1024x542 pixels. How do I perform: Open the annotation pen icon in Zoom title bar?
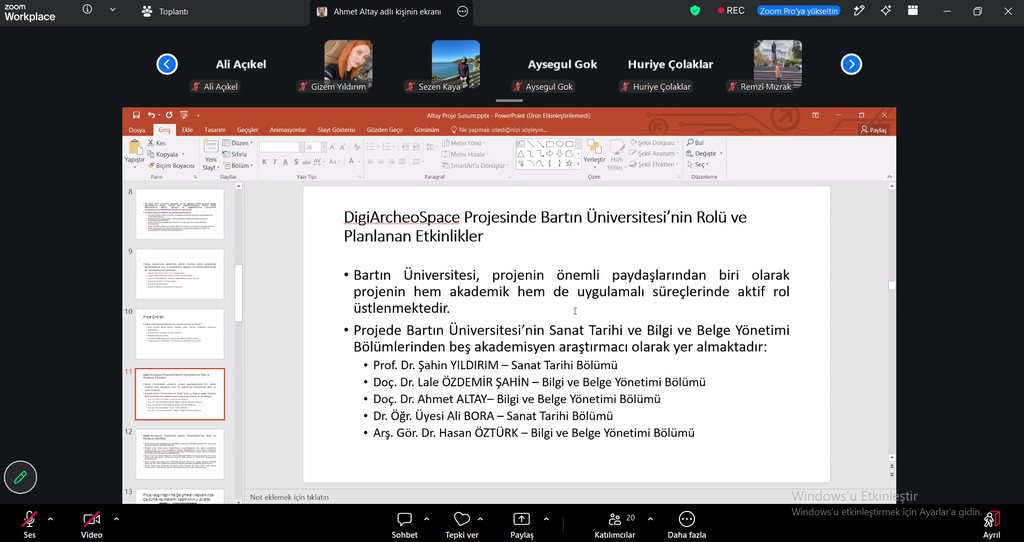[859, 10]
